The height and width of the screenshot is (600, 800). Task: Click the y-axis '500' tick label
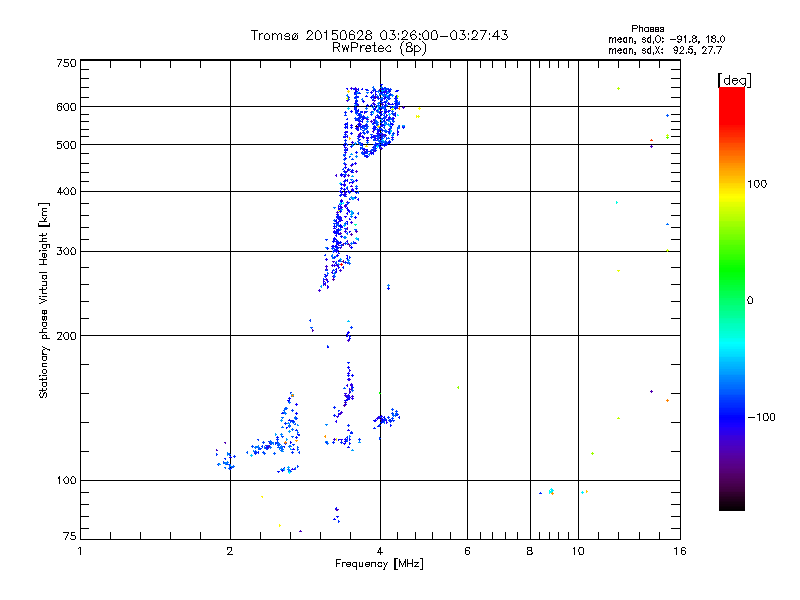[x=66, y=145]
